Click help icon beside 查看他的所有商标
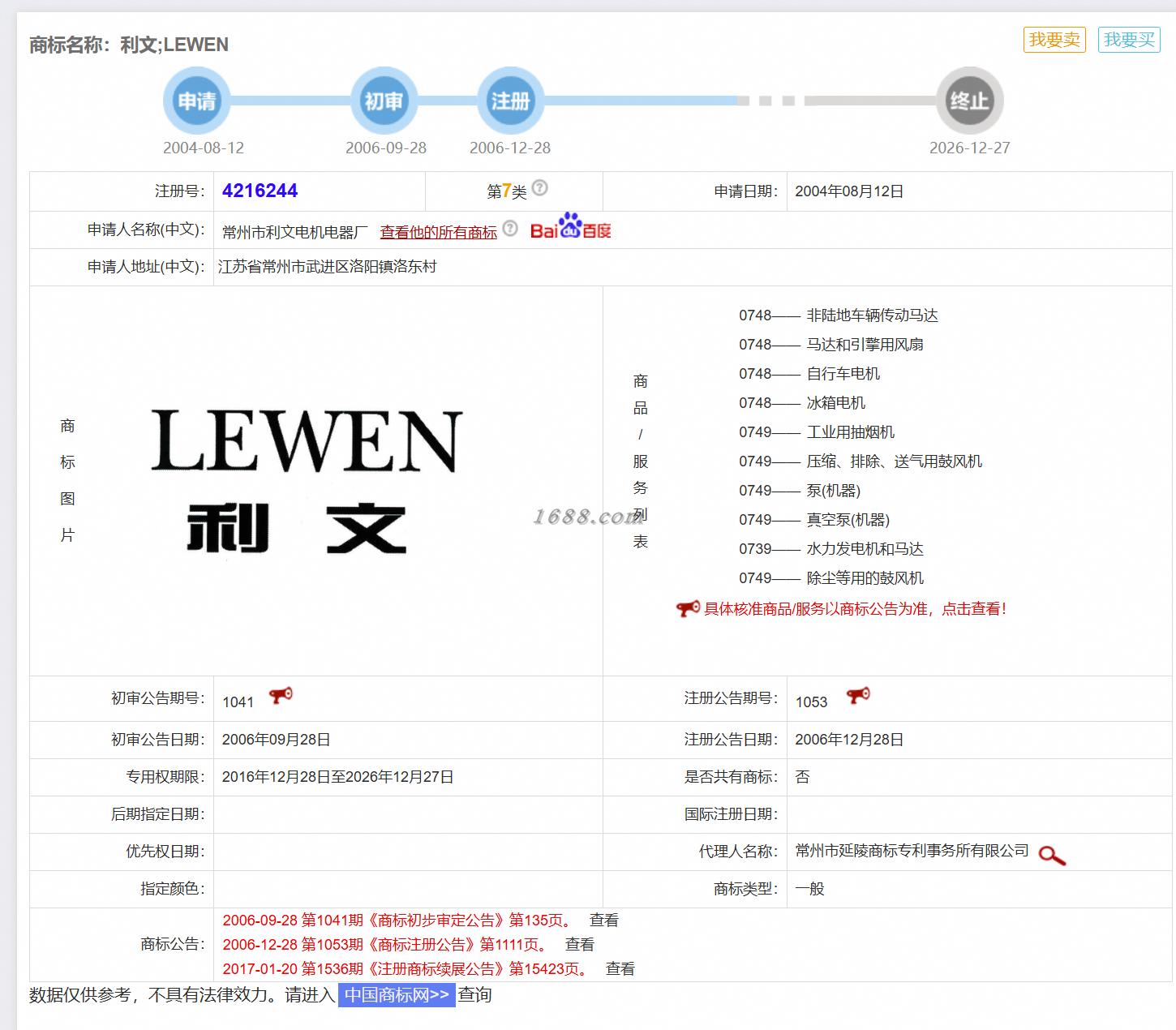This screenshot has width=1176, height=1030. click(x=510, y=229)
